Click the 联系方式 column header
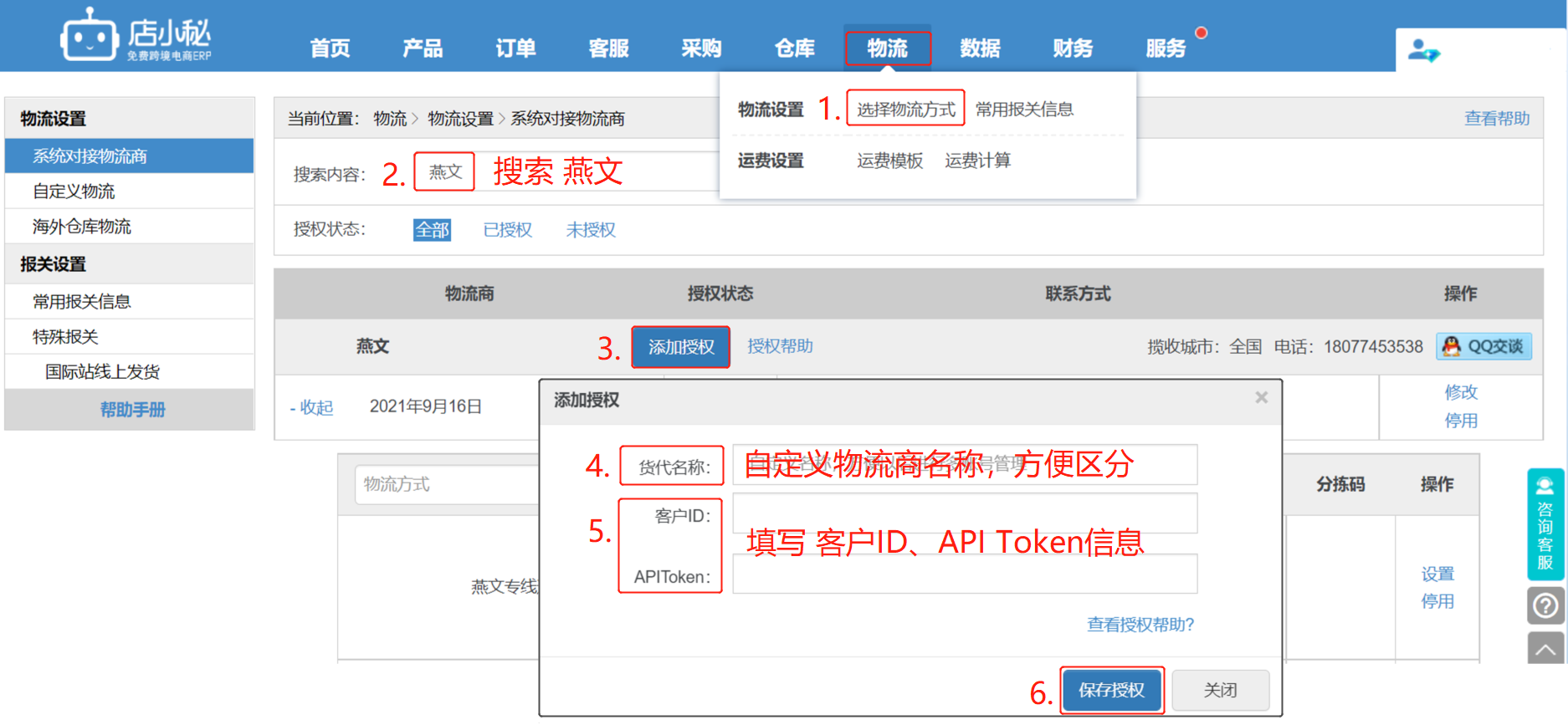The image size is (1568, 725). pos(1078,294)
